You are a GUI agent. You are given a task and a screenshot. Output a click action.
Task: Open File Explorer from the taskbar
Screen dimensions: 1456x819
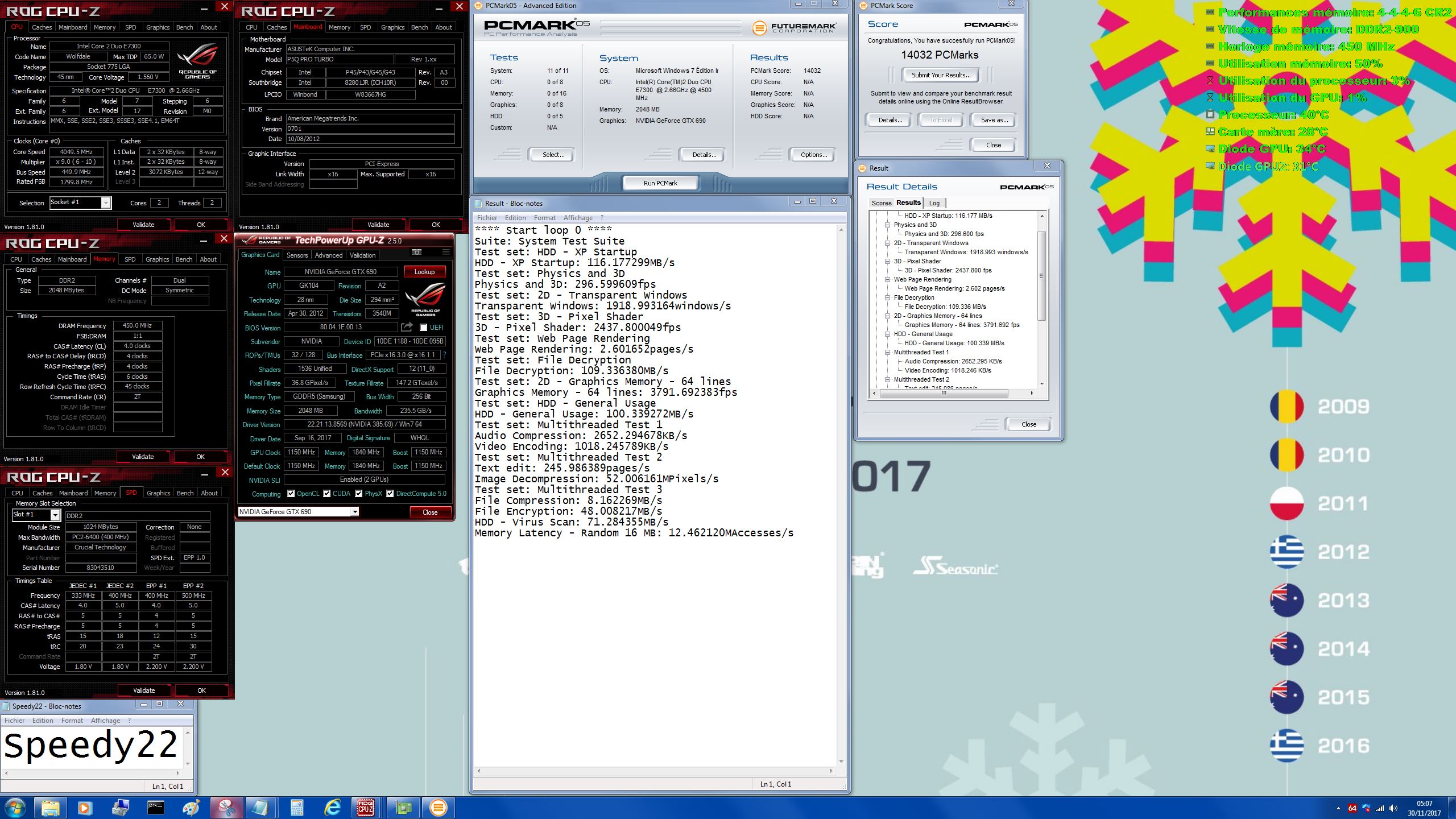click(x=50, y=808)
